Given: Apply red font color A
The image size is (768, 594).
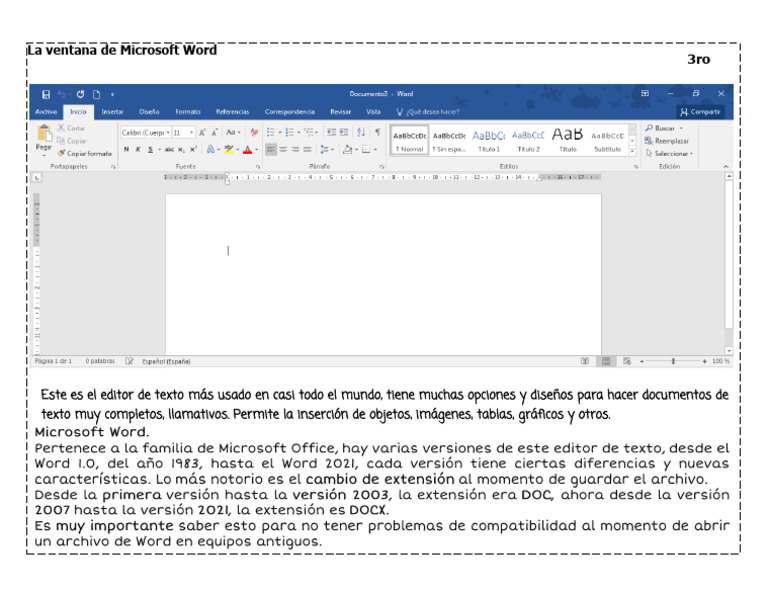Looking at the screenshot, I should pos(247,149).
